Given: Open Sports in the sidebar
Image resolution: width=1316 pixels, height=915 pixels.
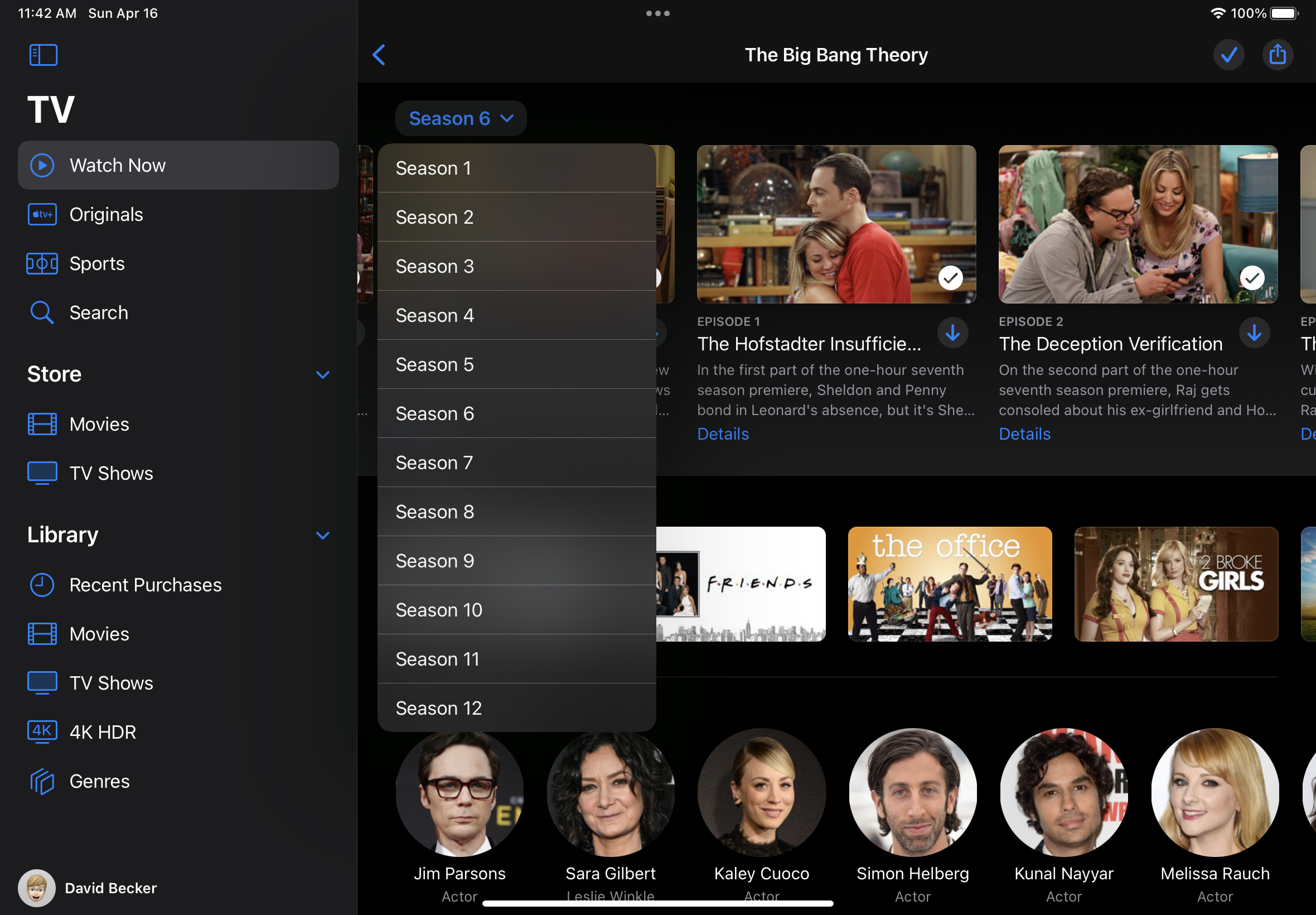Looking at the screenshot, I should [178, 264].
